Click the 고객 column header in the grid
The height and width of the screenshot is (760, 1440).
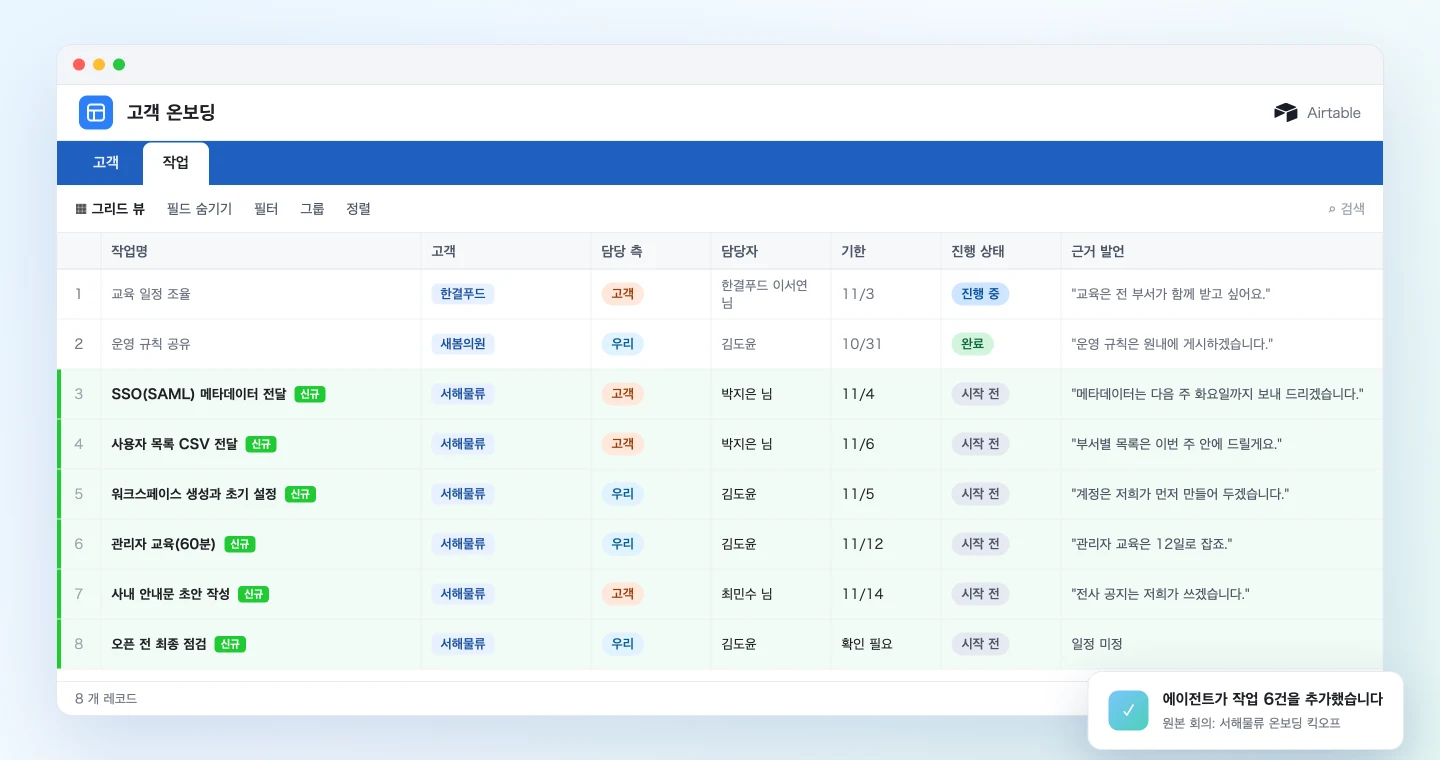click(x=506, y=251)
